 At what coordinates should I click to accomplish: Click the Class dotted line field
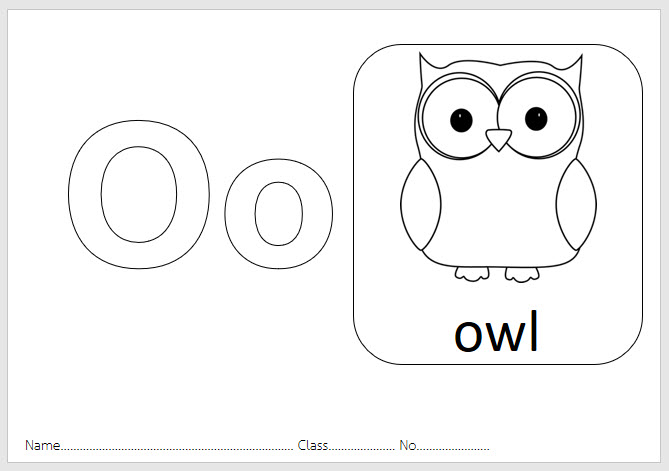(x=361, y=446)
